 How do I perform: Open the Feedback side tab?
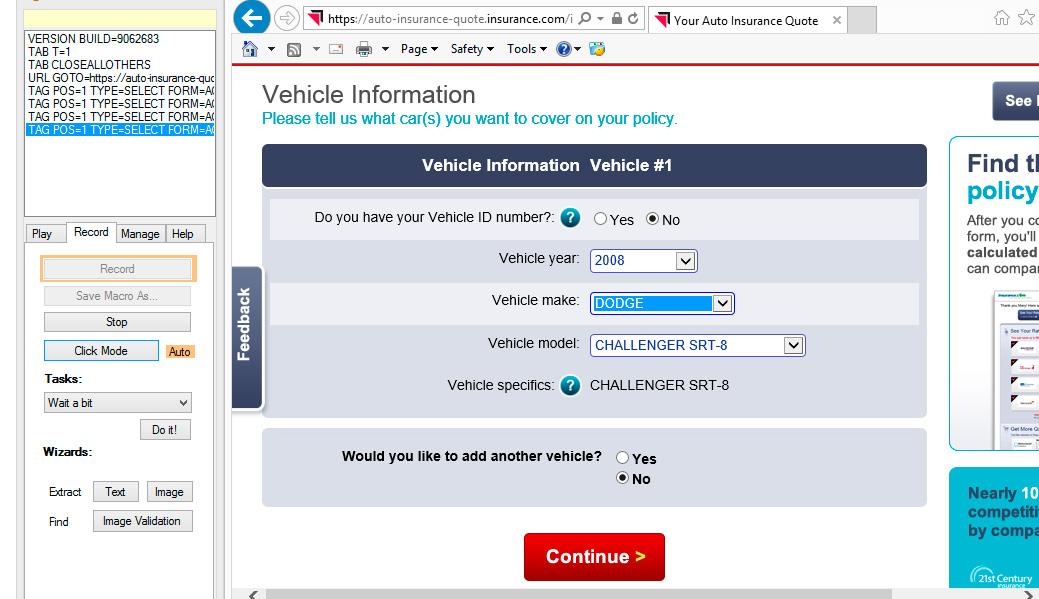[x=246, y=337]
